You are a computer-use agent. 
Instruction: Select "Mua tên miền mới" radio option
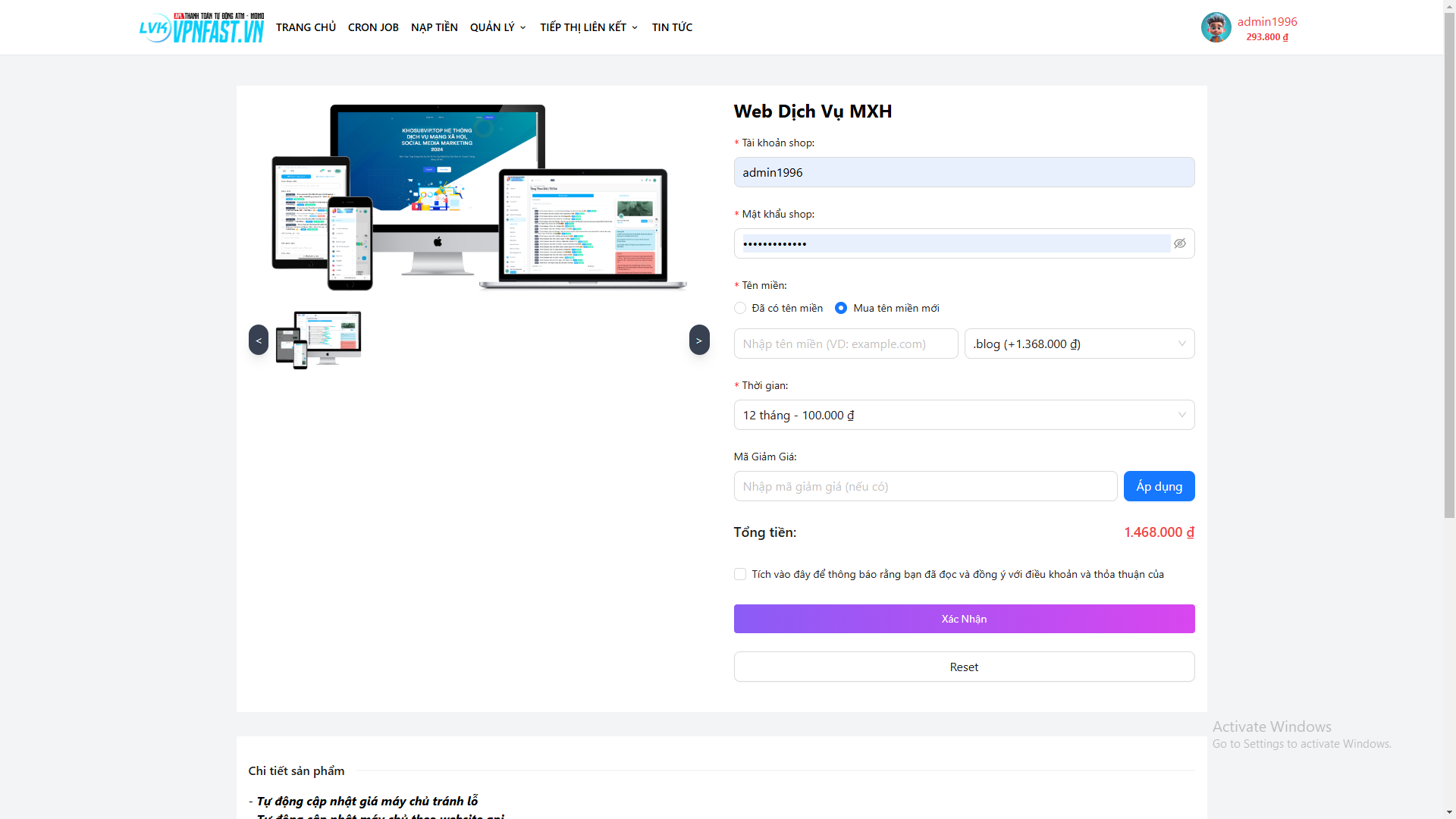point(841,308)
